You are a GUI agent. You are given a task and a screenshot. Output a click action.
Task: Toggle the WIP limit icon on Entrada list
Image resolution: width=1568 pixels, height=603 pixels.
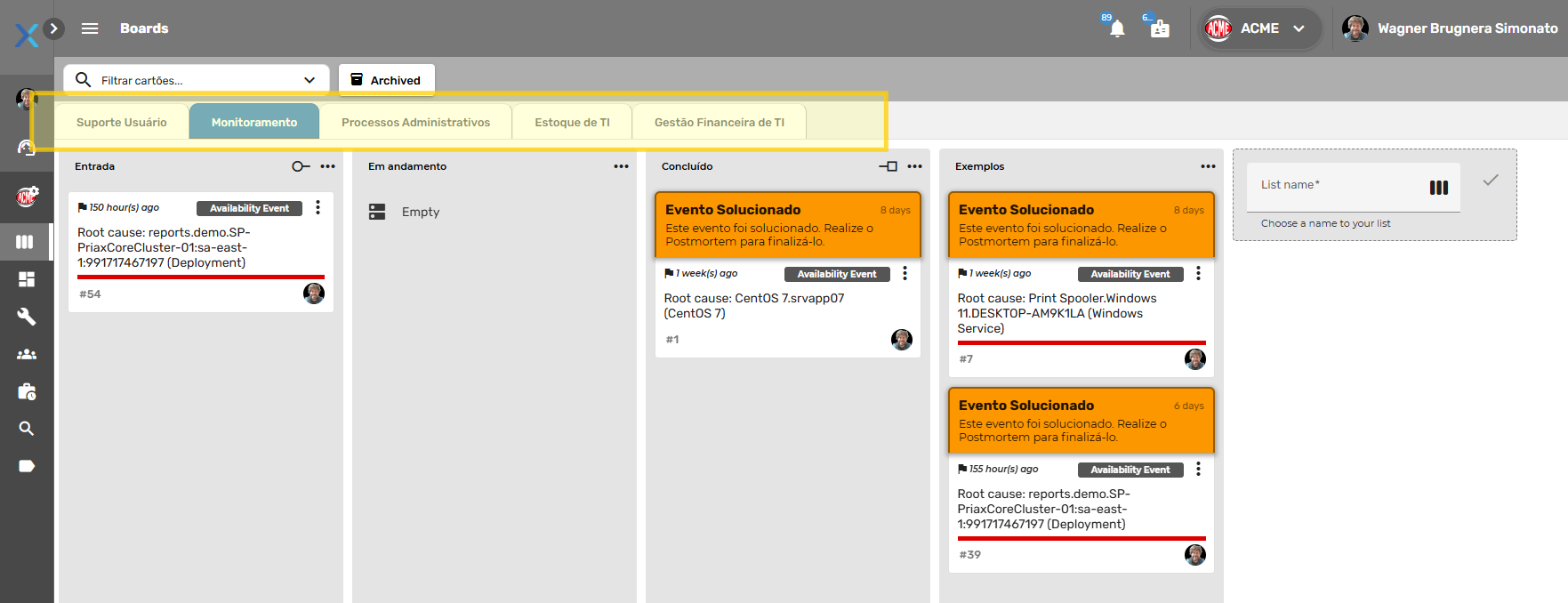(301, 166)
